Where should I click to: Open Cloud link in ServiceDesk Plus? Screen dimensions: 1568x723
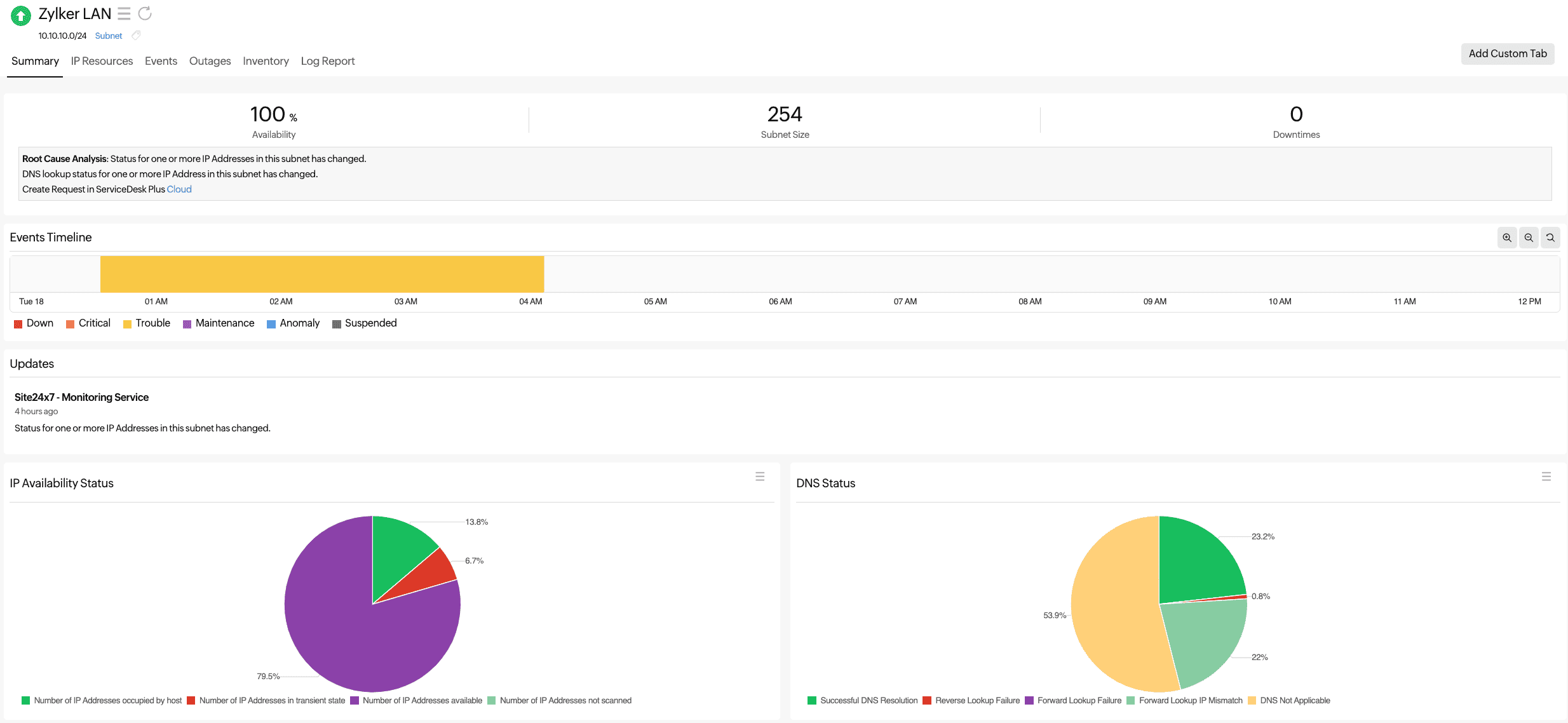(x=178, y=189)
